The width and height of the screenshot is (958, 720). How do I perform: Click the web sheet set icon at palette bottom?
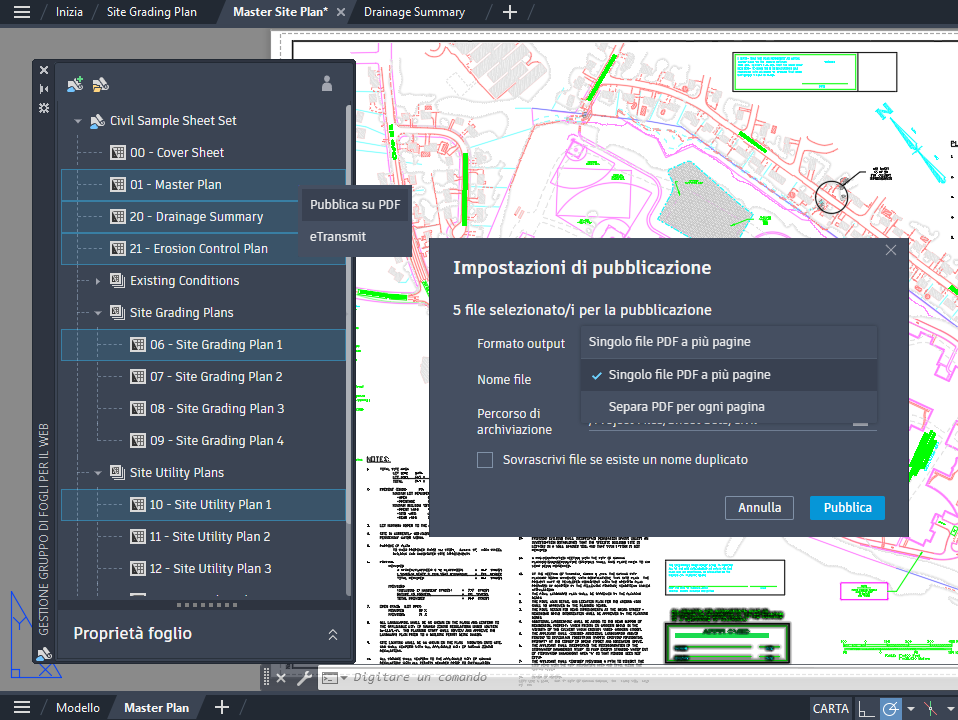pyautogui.click(x=44, y=655)
